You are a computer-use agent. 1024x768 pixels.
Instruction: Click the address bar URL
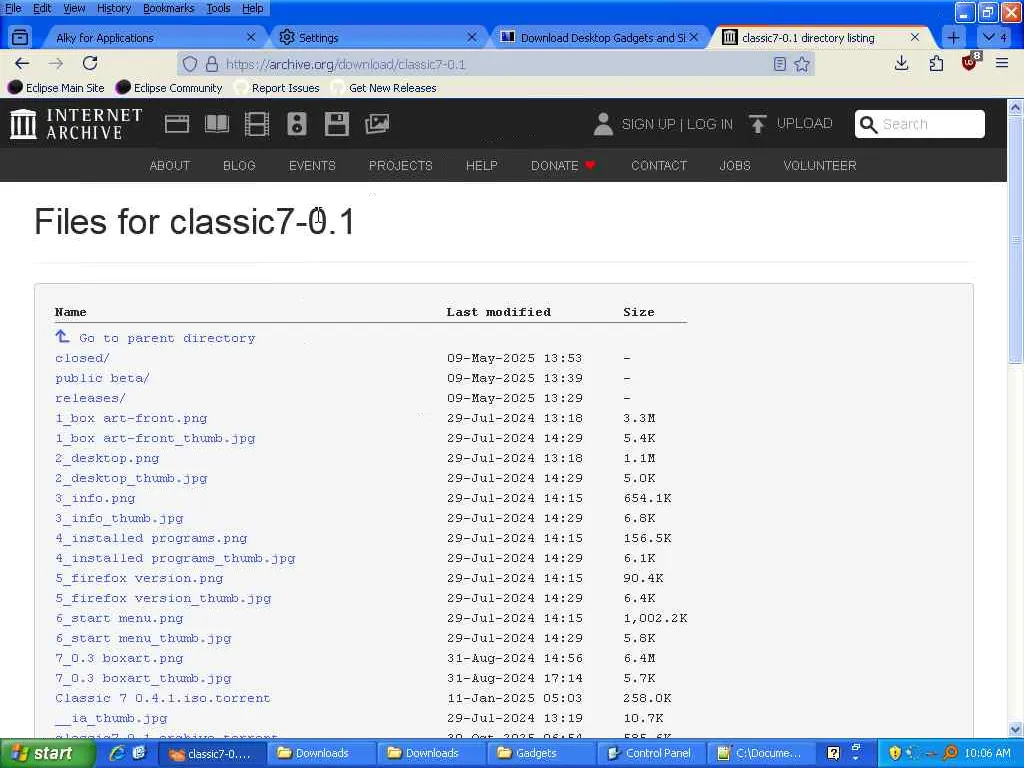(345, 64)
